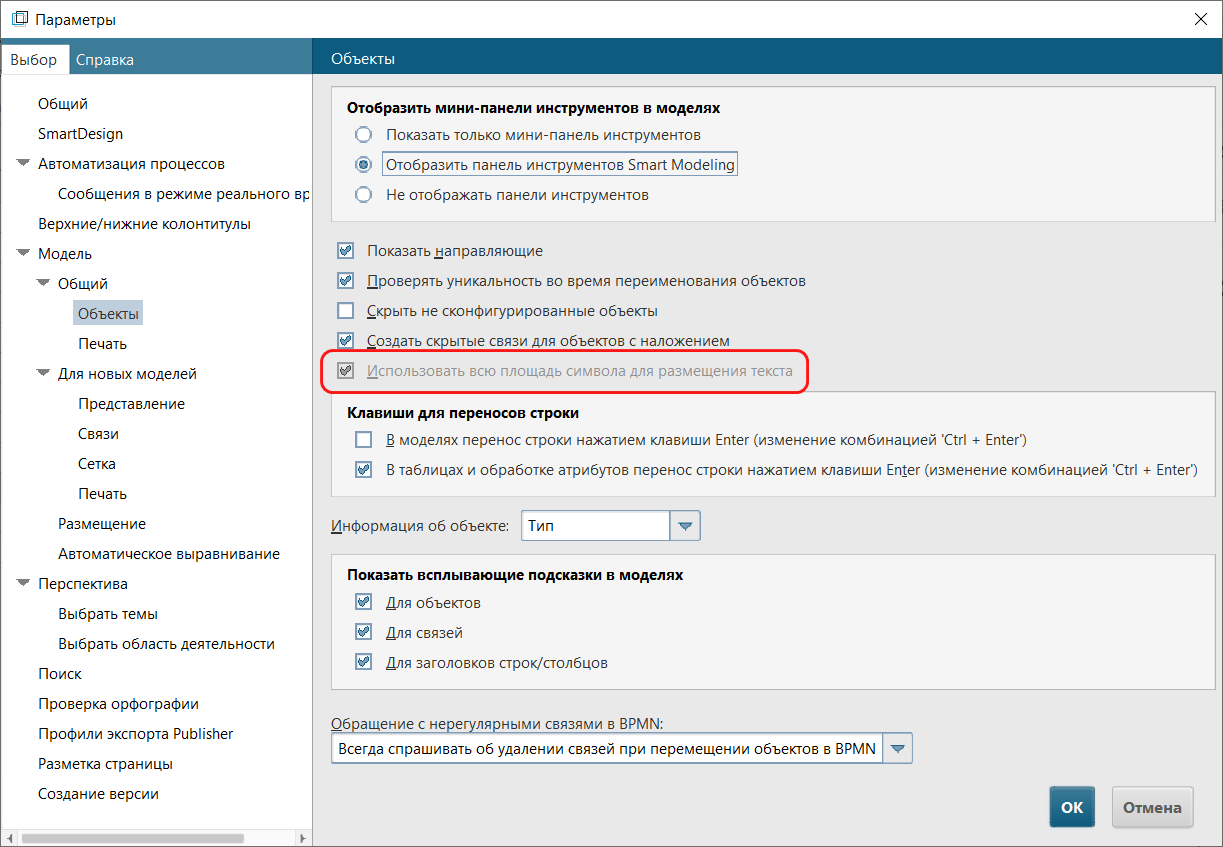Close the Параметры dialog window
Screen dimensions: 1223x847
[1200, 19]
